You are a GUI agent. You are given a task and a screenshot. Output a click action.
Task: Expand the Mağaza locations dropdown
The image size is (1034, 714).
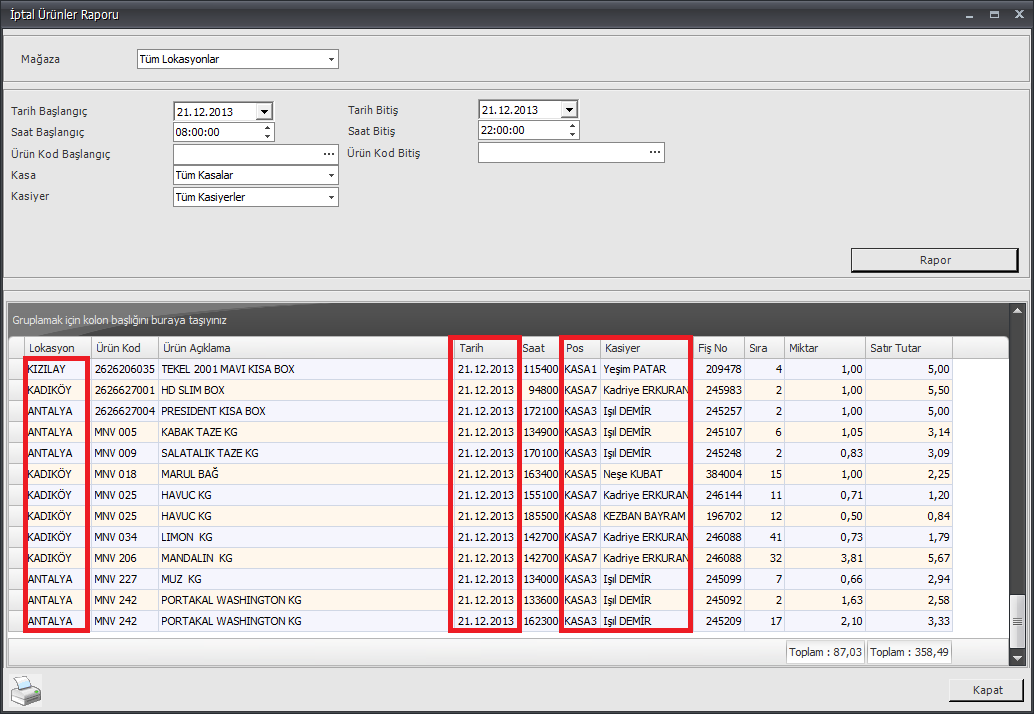pyautogui.click(x=330, y=59)
